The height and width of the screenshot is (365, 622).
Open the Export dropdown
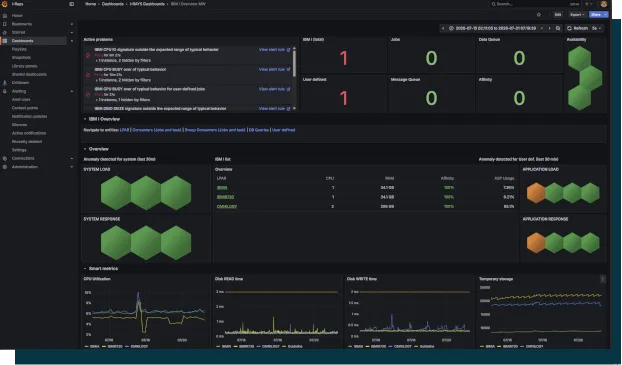(x=578, y=15)
